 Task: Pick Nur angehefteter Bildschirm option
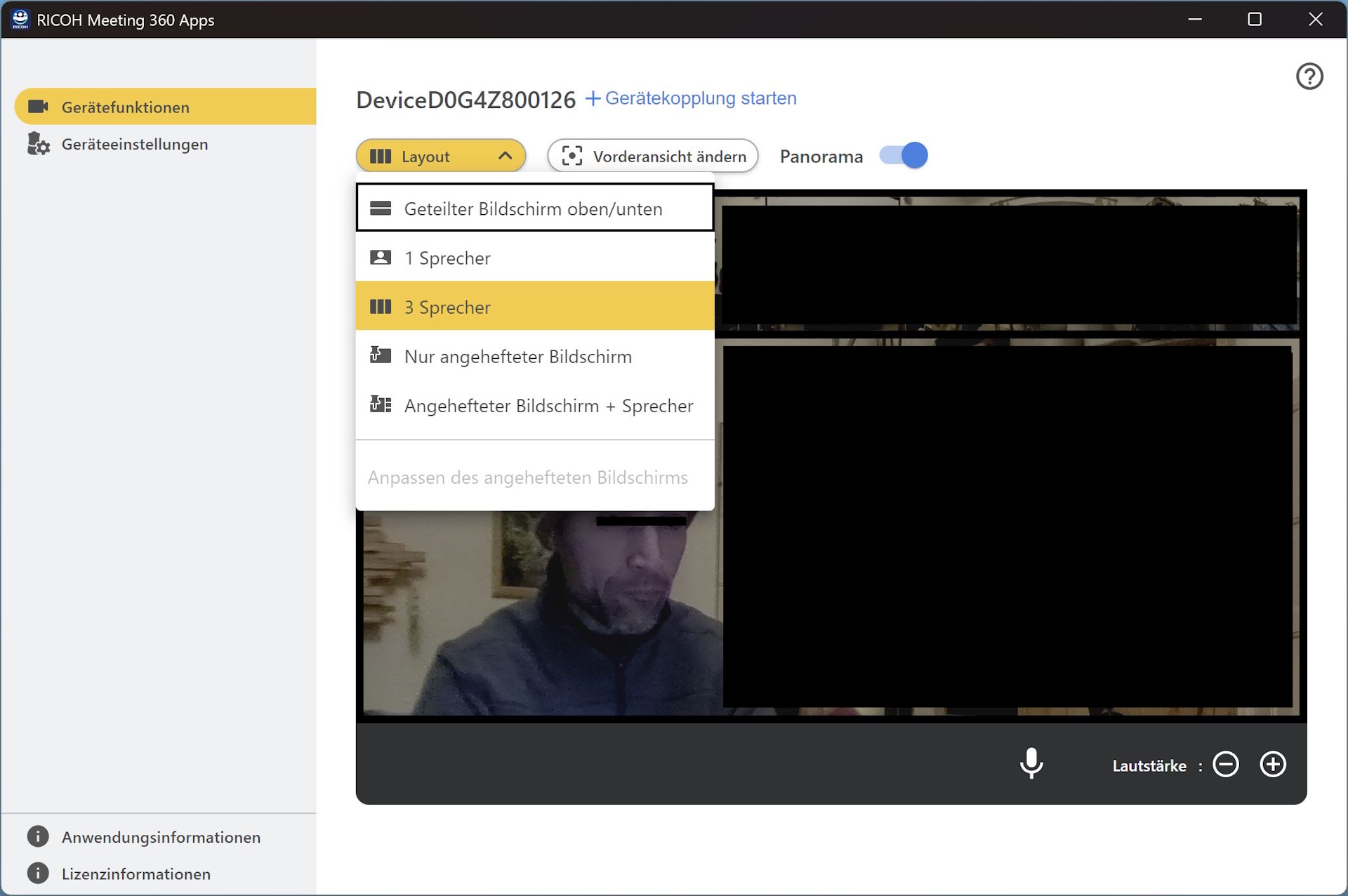pyautogui.click(x=534, y=356)
